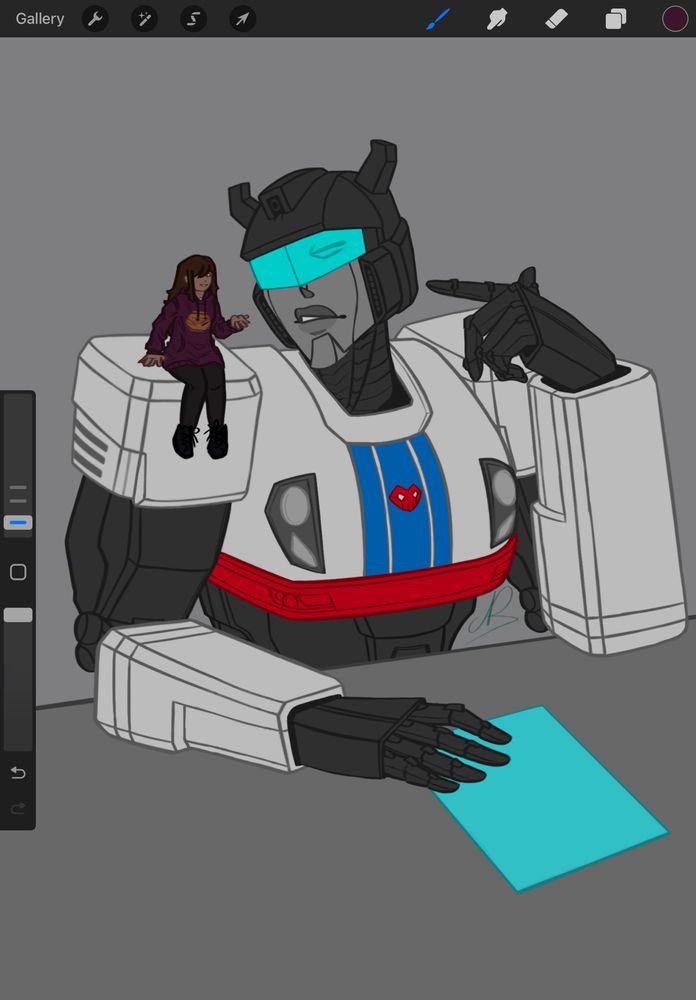Activate the Transform arrow tool
Image resolution: width=696 pixels, height=1000 pixels.
pyautogui.click(x=242, y=19)
